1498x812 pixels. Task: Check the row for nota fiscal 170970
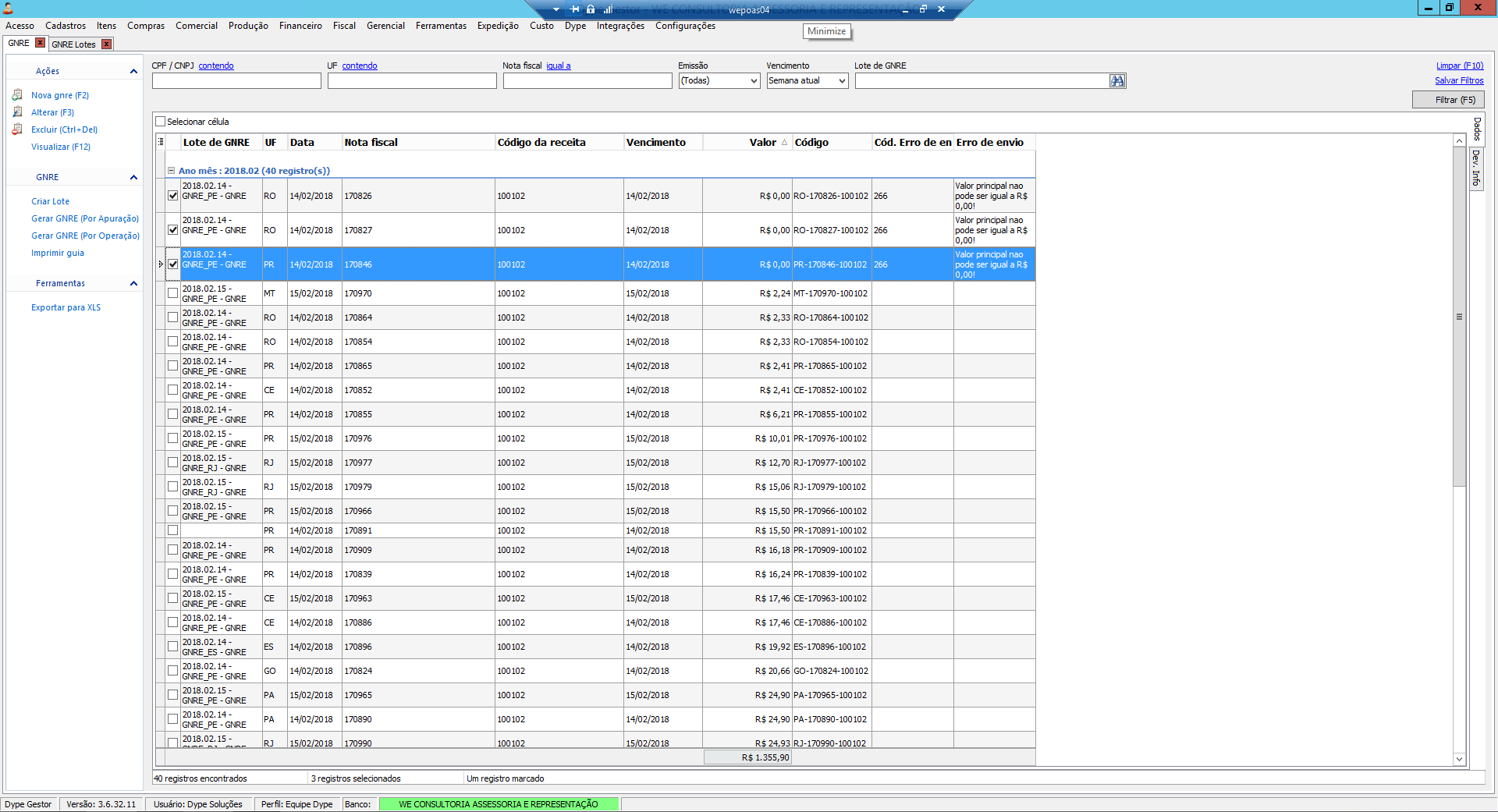(173, 293)
